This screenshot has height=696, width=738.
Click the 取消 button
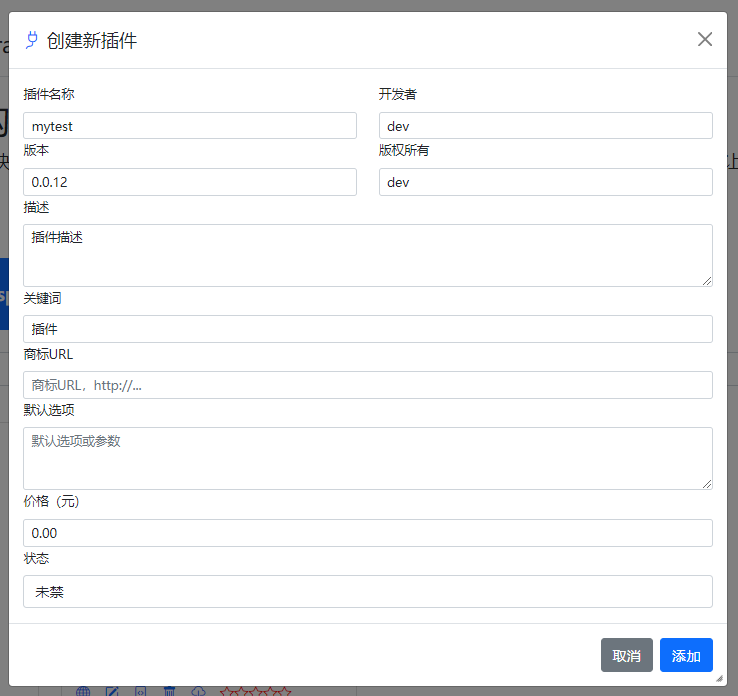[626, 655]
